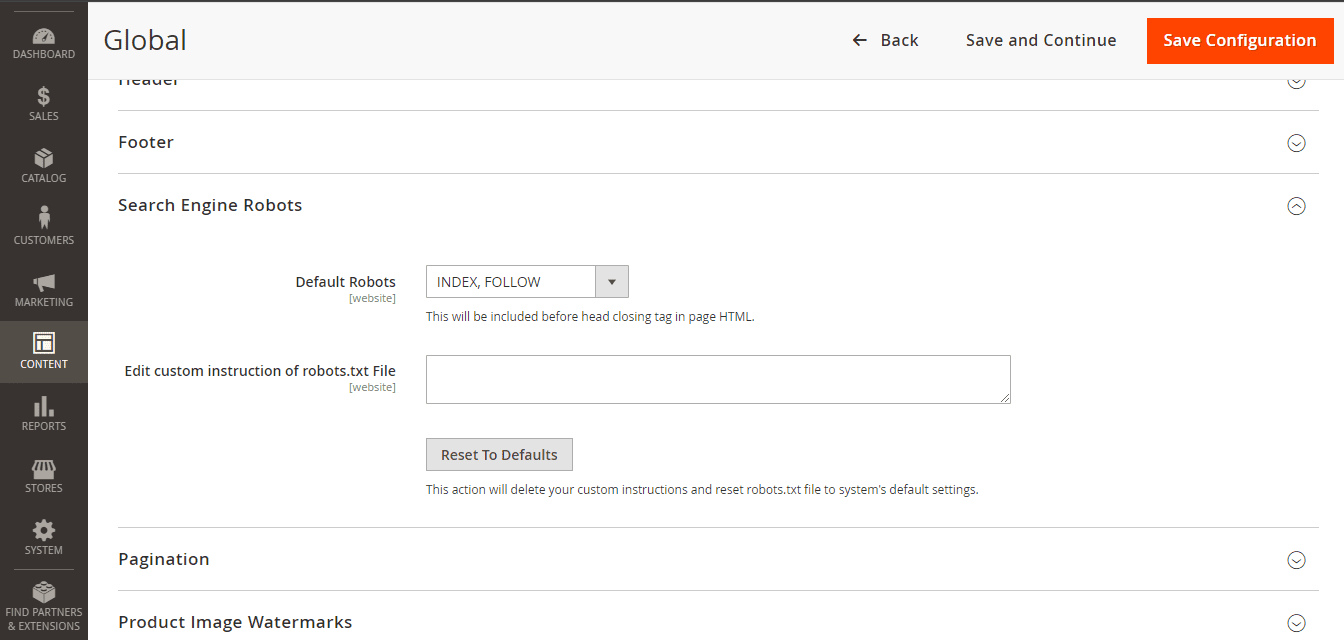Expand the Footer section

click(x=1296, y=143)
